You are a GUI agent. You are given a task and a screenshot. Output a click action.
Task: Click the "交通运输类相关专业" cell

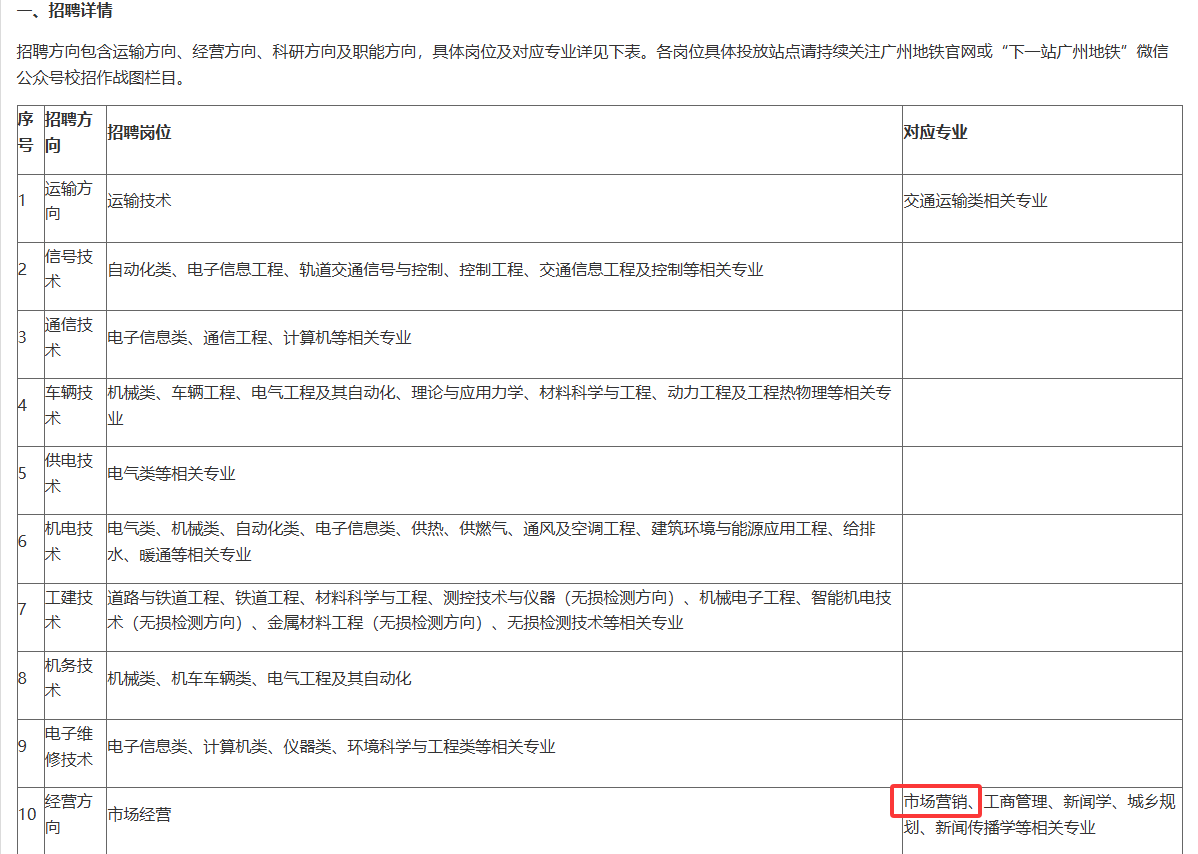(x=975, y=200)
